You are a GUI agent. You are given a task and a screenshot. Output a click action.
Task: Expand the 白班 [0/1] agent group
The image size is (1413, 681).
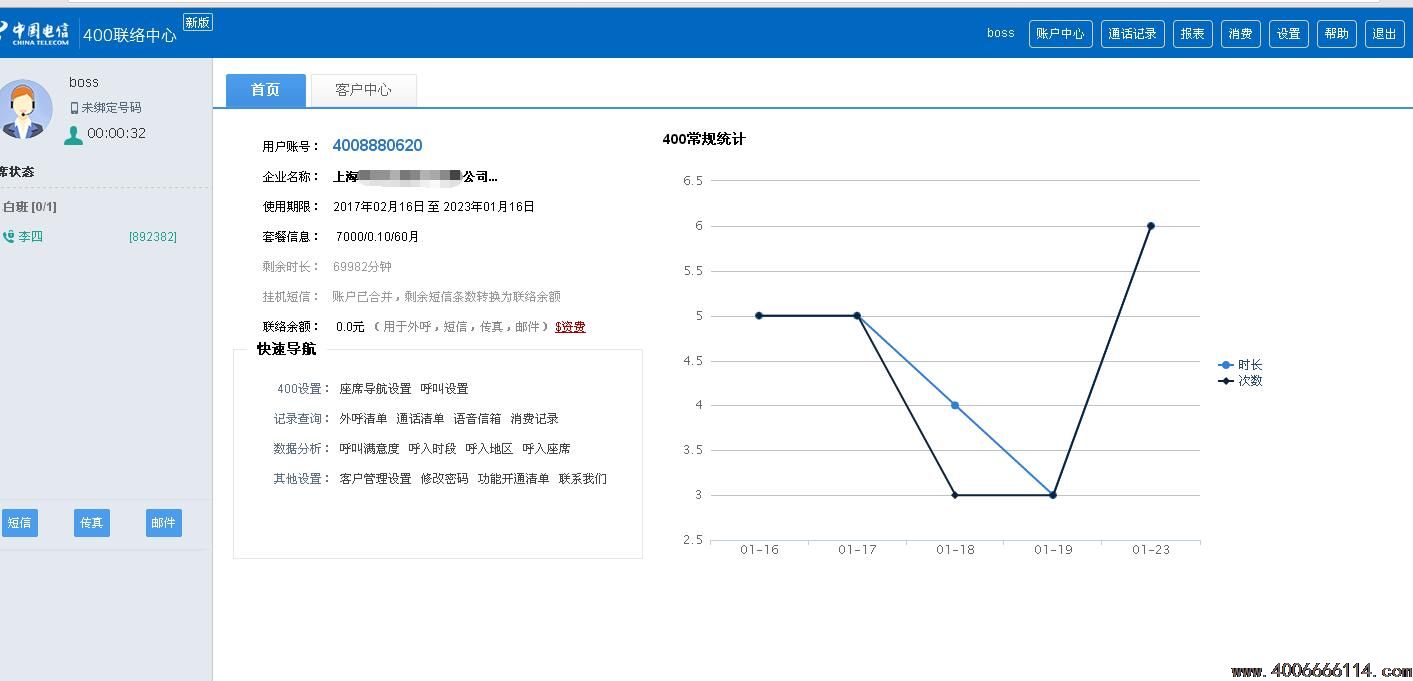[x=30, y=207]
